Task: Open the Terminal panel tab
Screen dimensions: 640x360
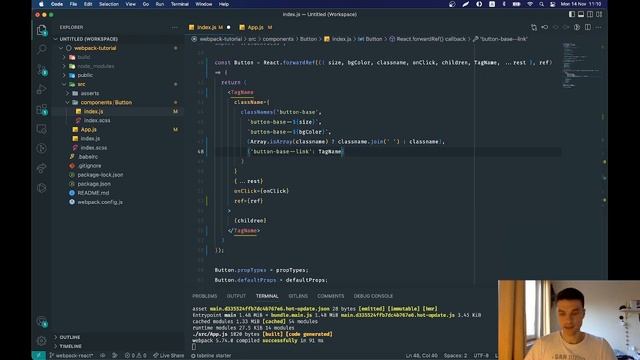Action: tap(267, 296)
